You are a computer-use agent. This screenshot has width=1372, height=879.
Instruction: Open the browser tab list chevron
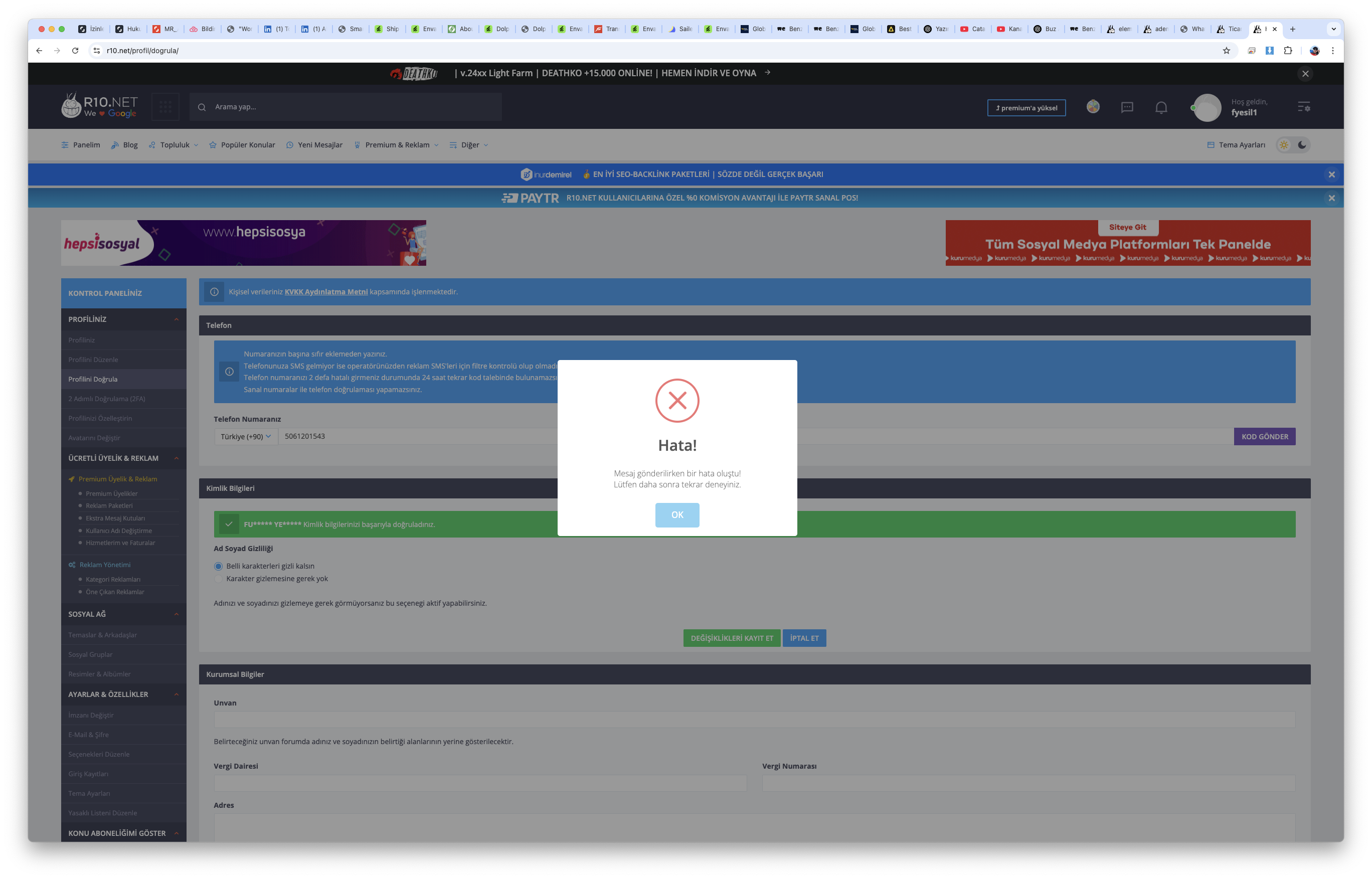(x=1333, y=29)
